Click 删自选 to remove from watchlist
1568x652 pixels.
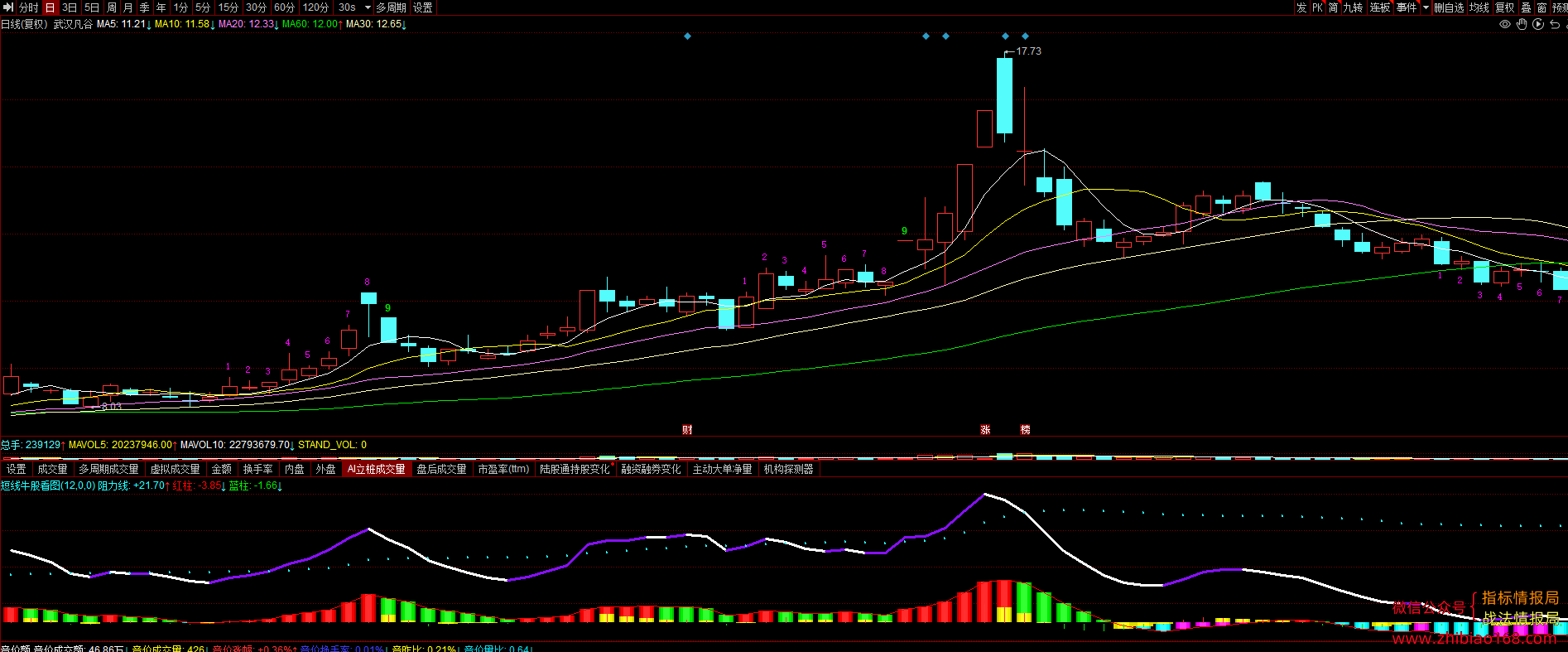click(x=1449, y=7)
